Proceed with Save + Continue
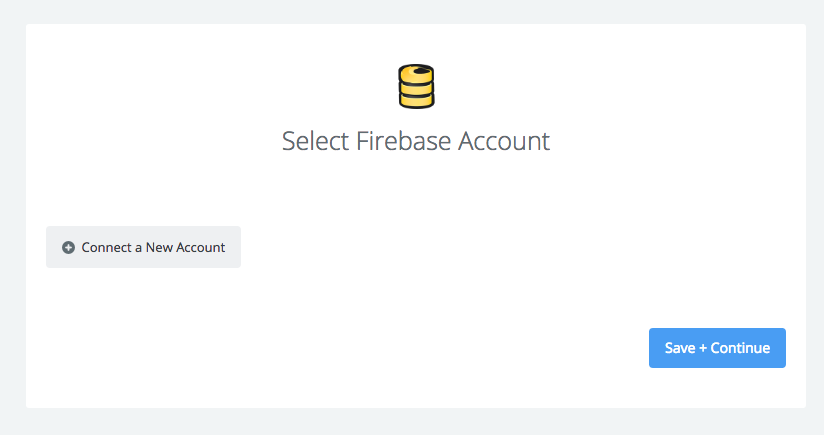Image resolution: width=824 pixels, height=435 pixels. tap(717, 348)
